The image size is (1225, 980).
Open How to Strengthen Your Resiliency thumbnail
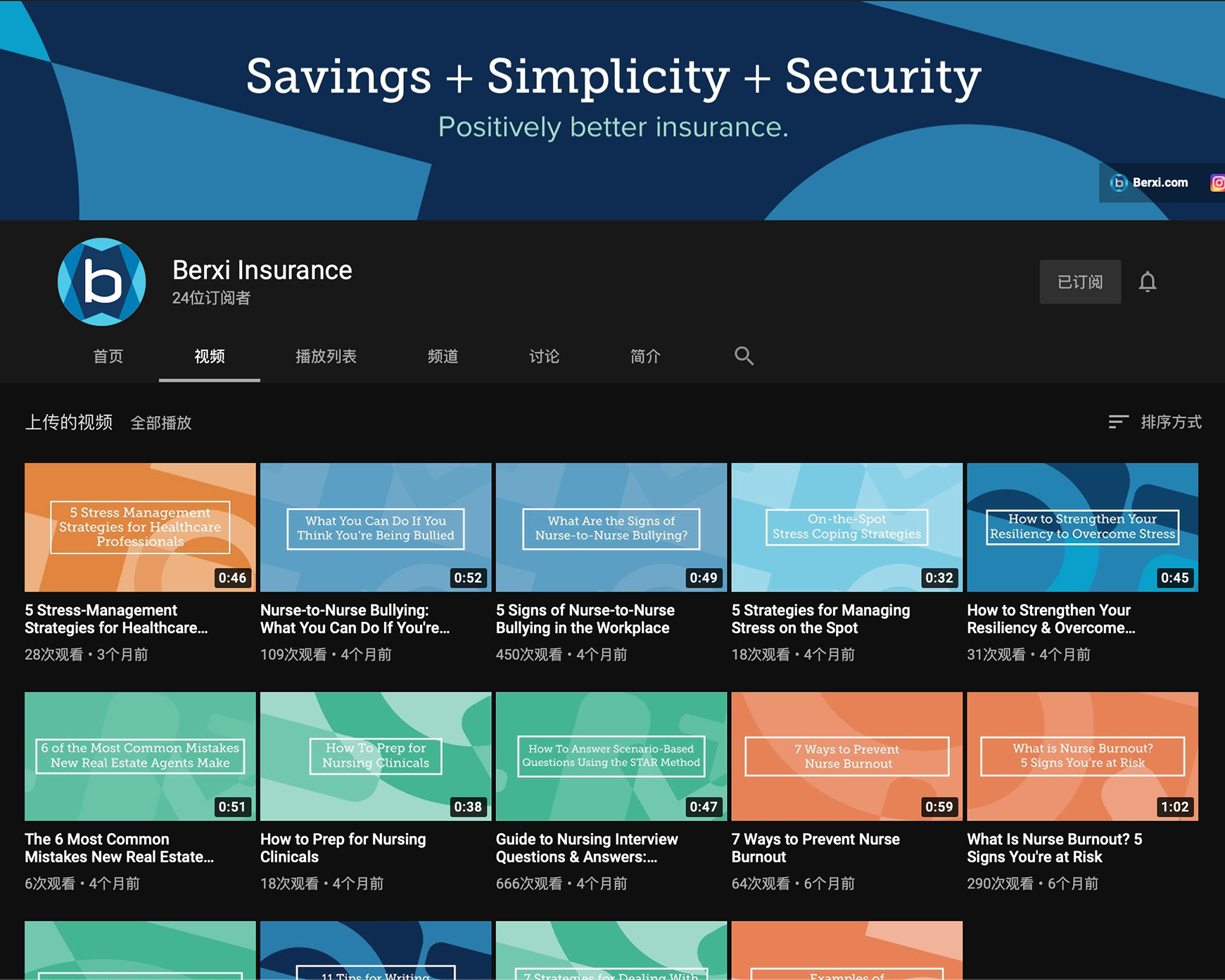click(1083, 527)
